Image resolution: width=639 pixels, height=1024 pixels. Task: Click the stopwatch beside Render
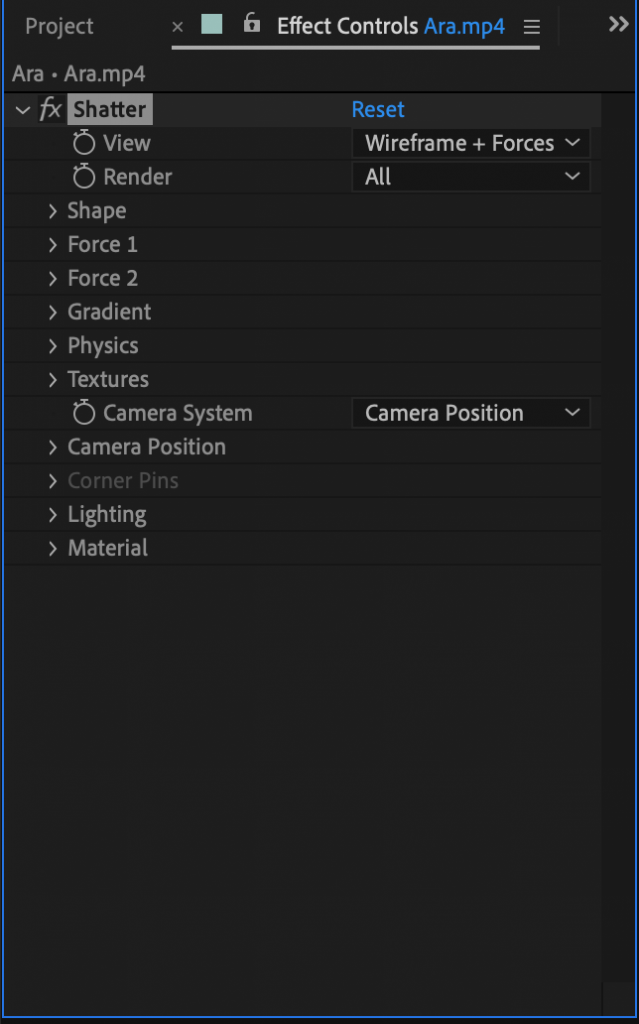point(85,177)
